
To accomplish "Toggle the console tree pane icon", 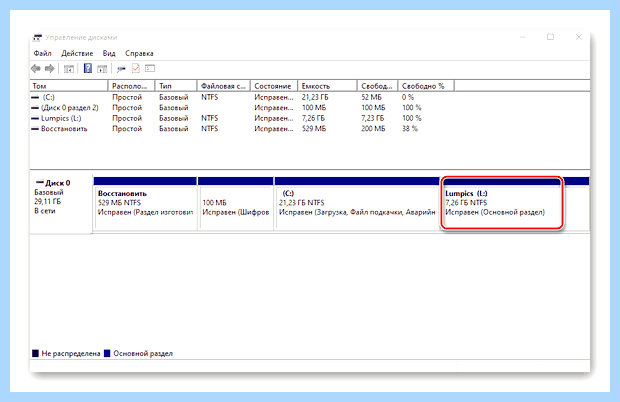I will point(69,69).
